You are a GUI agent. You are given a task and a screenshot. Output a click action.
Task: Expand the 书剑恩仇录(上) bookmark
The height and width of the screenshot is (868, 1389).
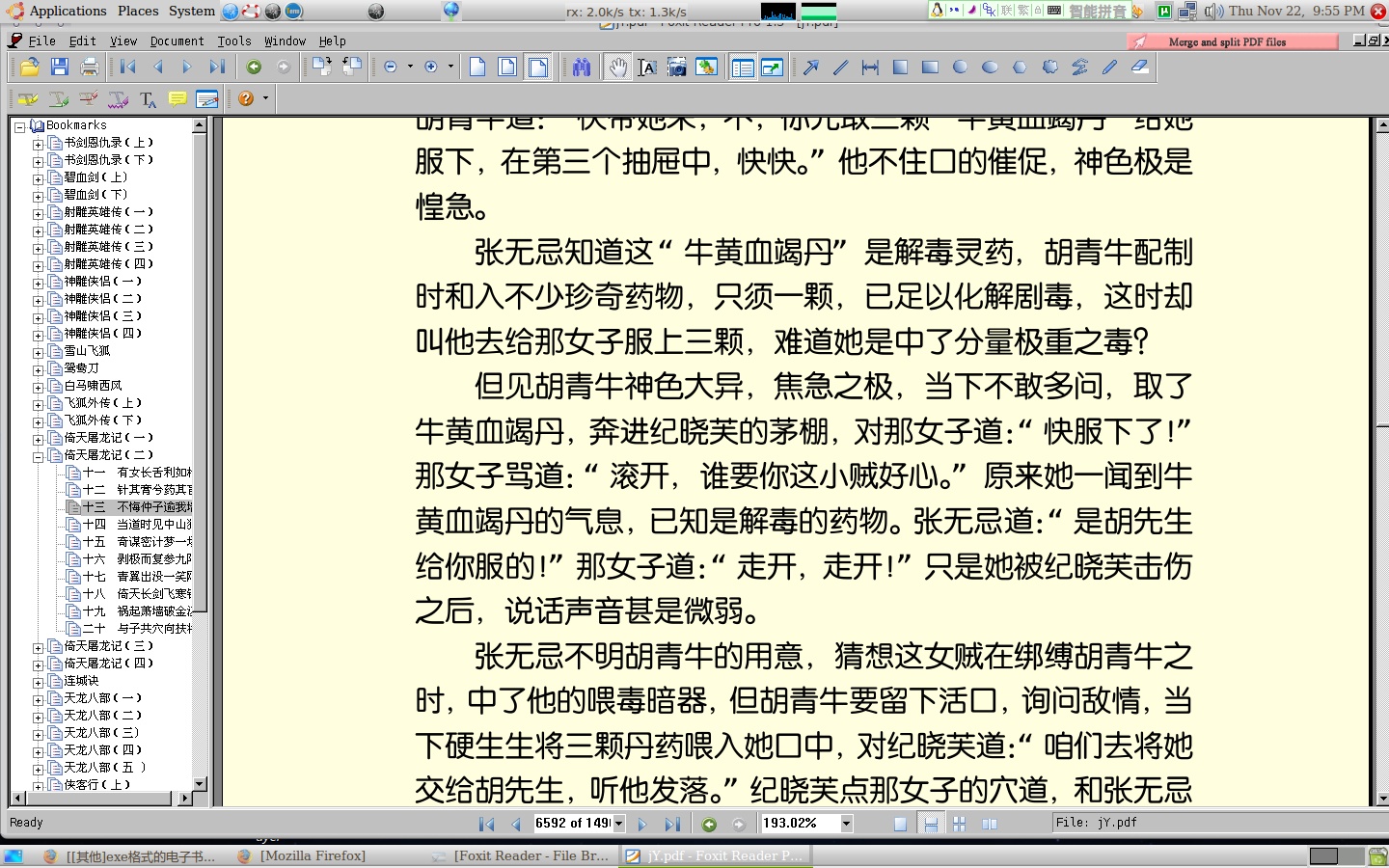pyautogui.click(x=38, y=144)
